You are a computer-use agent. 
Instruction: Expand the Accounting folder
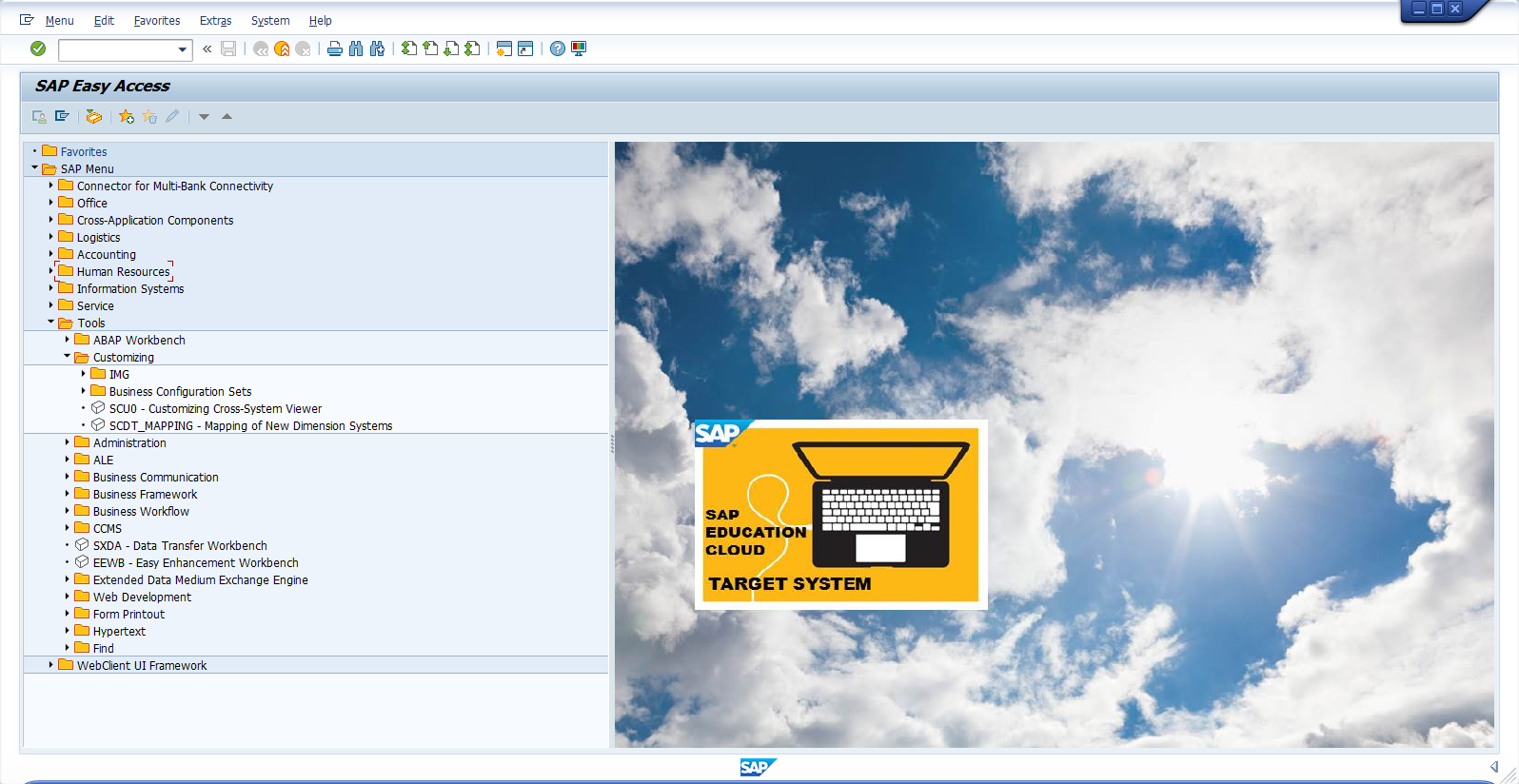pos(51,254)
